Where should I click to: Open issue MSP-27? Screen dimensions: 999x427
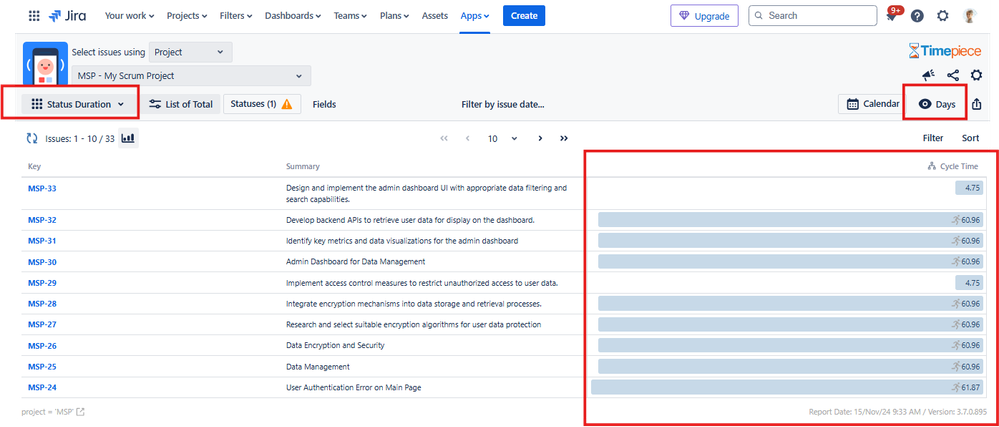click(x=42, y=324)
